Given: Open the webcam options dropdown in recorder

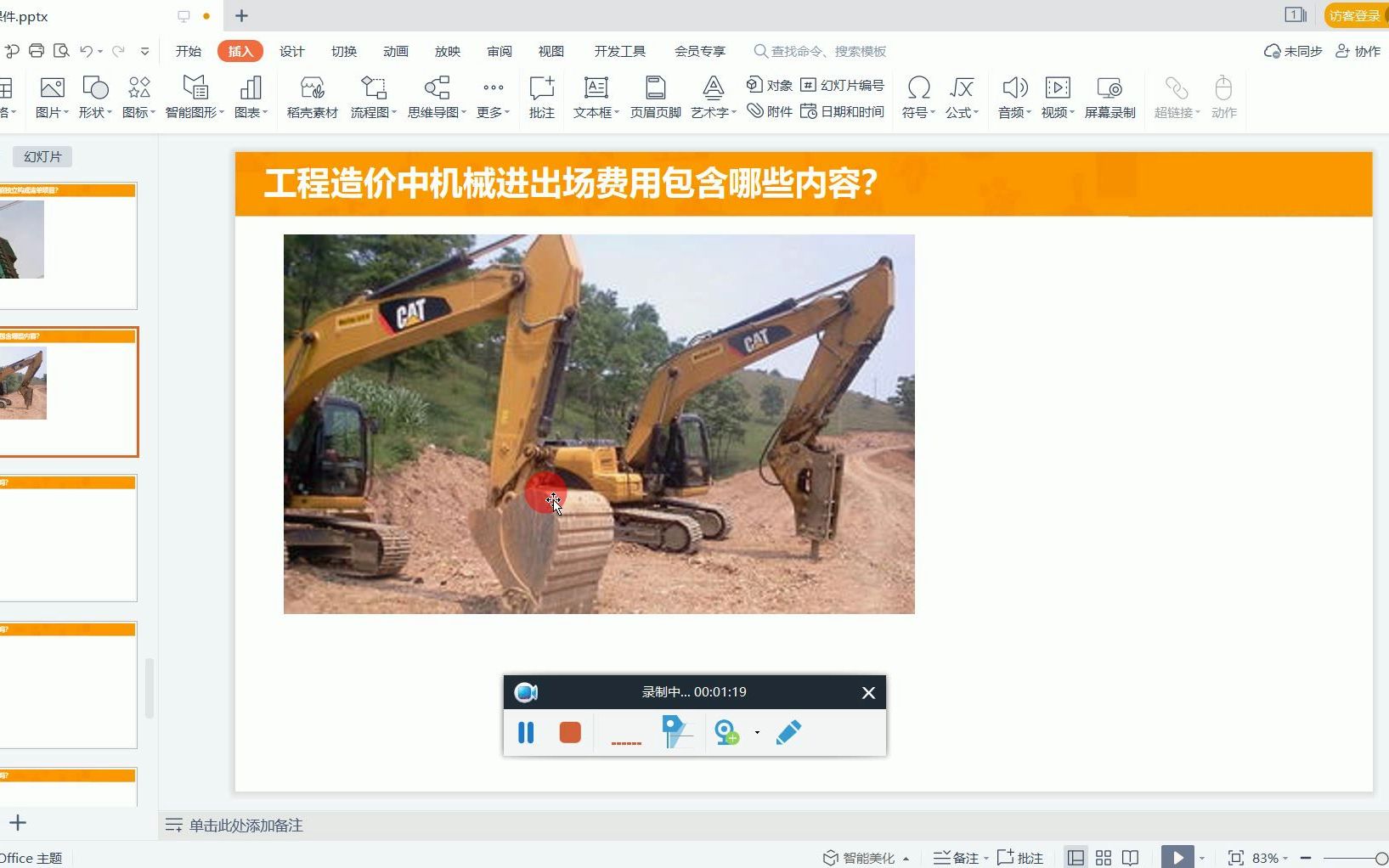Looking at the screenshot, I should (x=757, y=732).
